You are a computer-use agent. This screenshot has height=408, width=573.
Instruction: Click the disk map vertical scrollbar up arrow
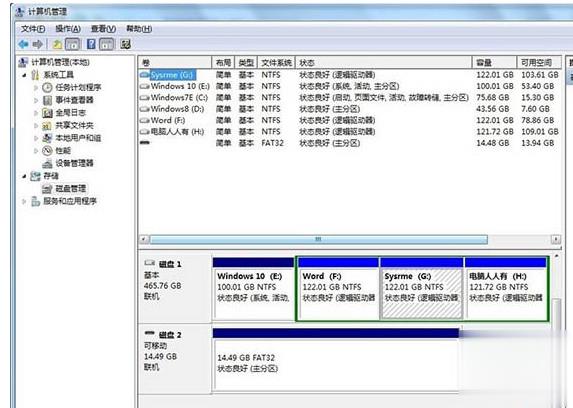click(557, 257)
